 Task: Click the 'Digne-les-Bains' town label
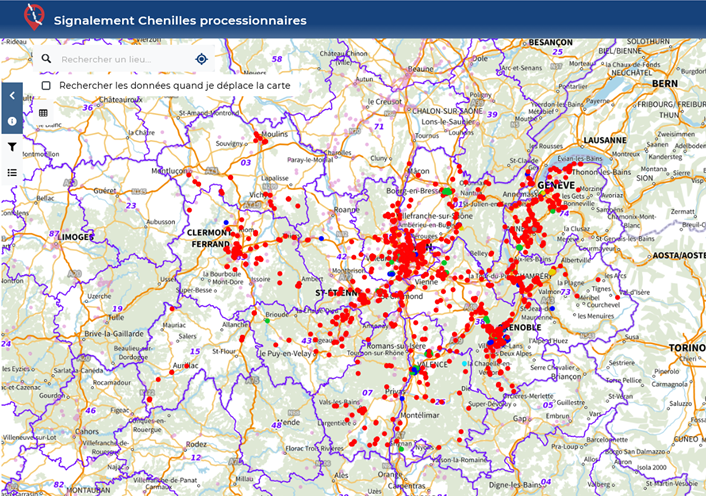515,485
